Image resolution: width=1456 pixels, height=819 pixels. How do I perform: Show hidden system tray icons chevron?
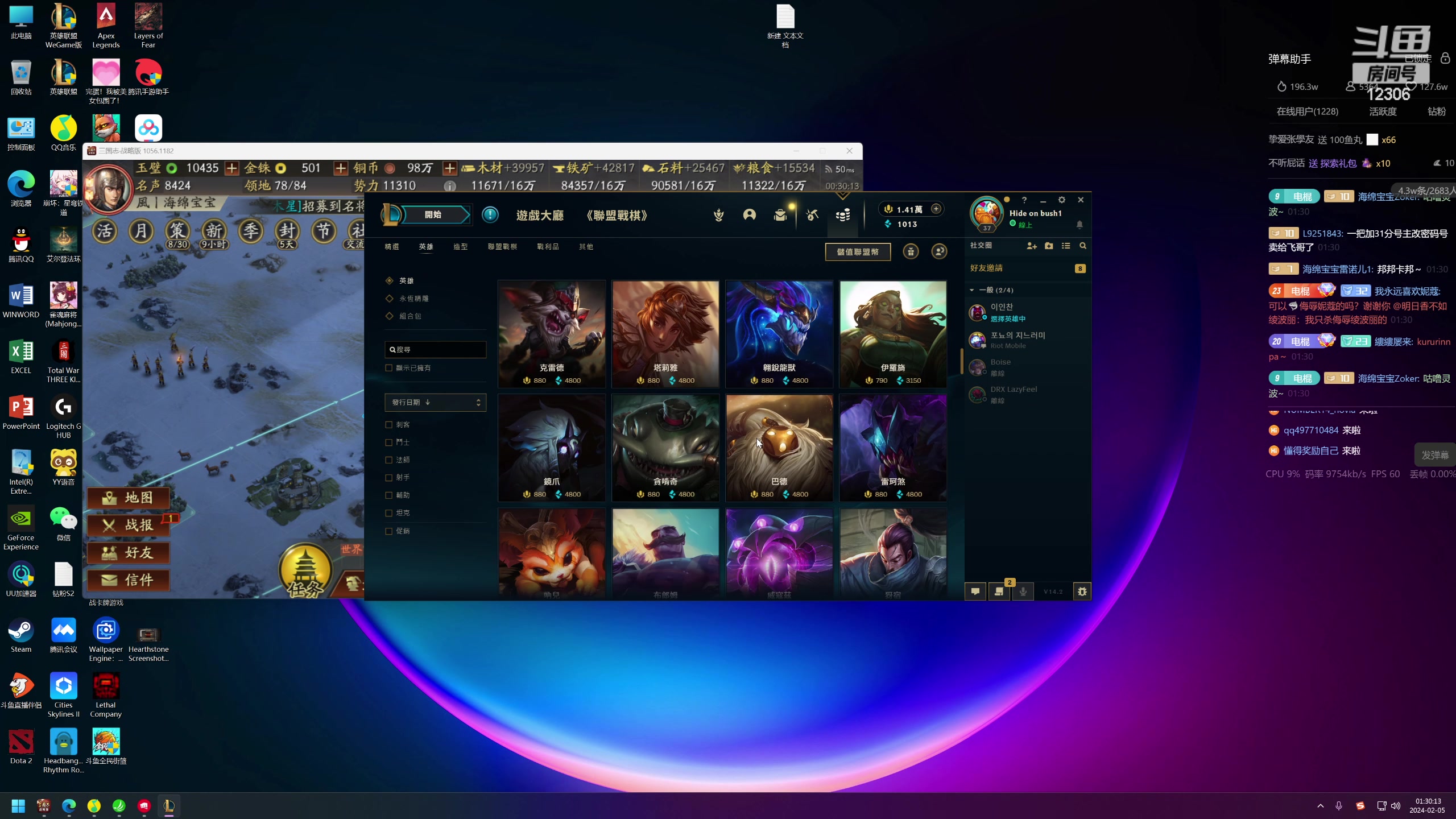coord(1321,806)
